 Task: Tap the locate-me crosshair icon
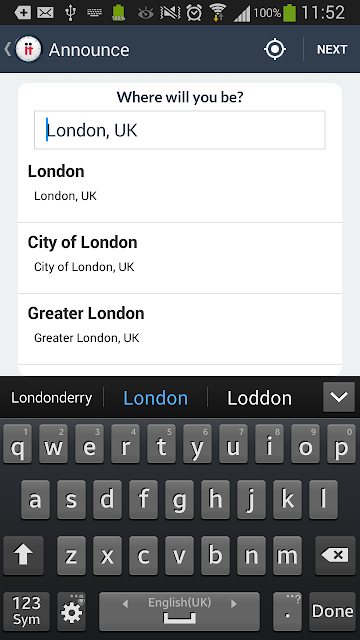[x=275, y=49]
